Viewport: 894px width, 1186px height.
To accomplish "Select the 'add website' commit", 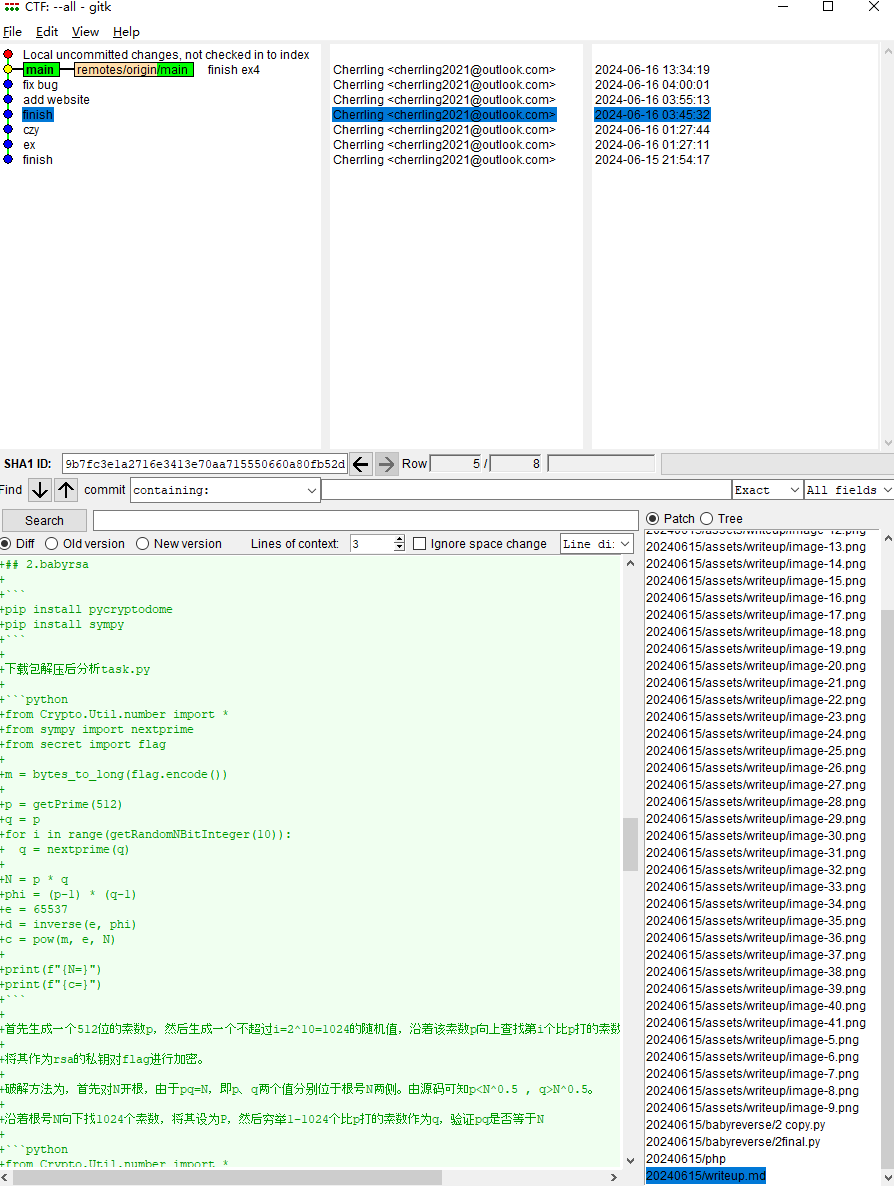I will pos(56,100).
